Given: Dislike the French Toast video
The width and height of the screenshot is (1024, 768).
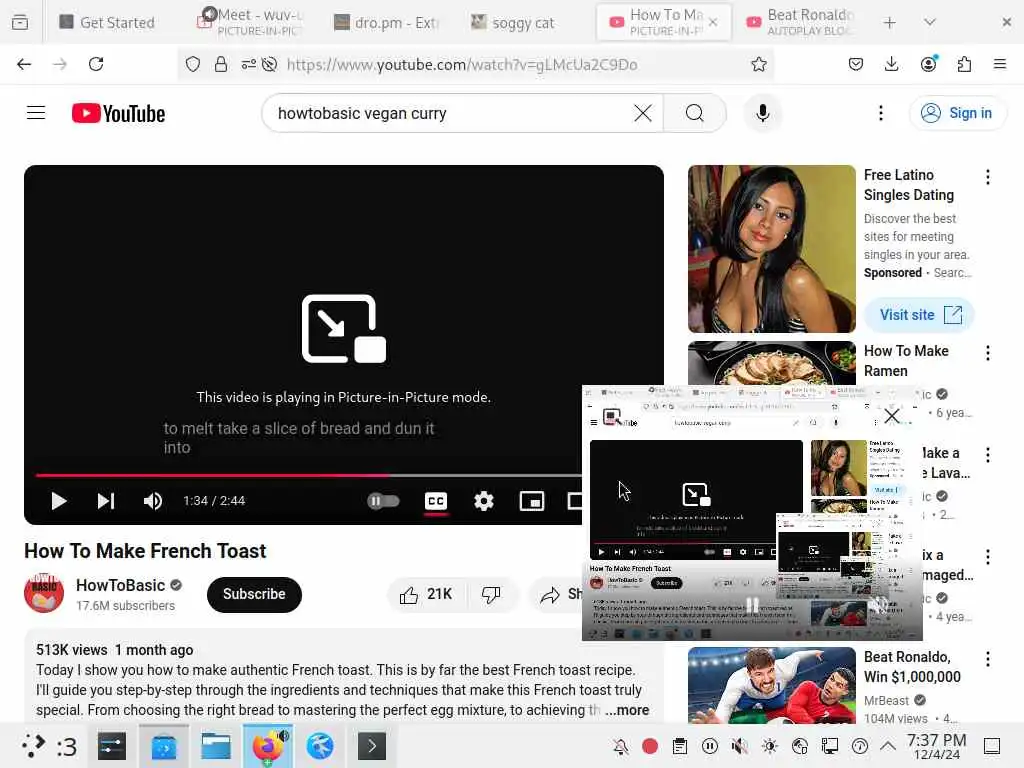Looking at the screenshot, I should 491,594.
